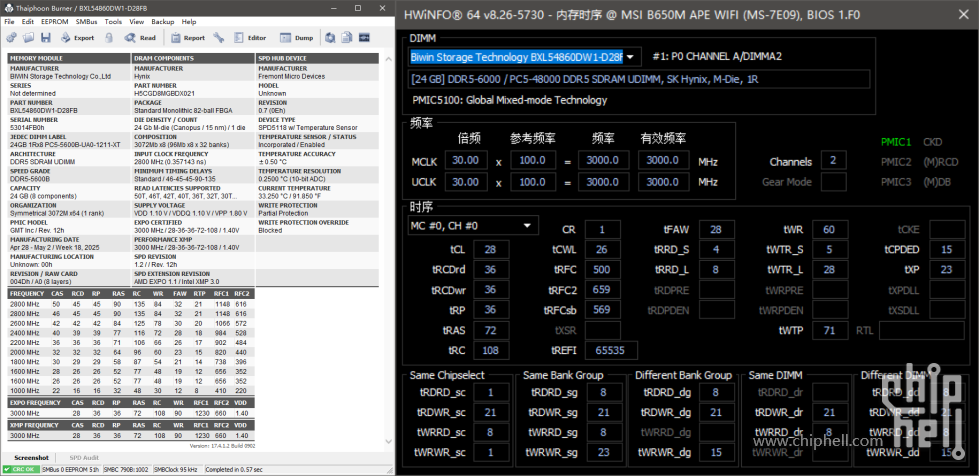This screenshot has height=476, width=979.
Task: Click the empty Gear Mode field
Action: [x=834, y=182]
